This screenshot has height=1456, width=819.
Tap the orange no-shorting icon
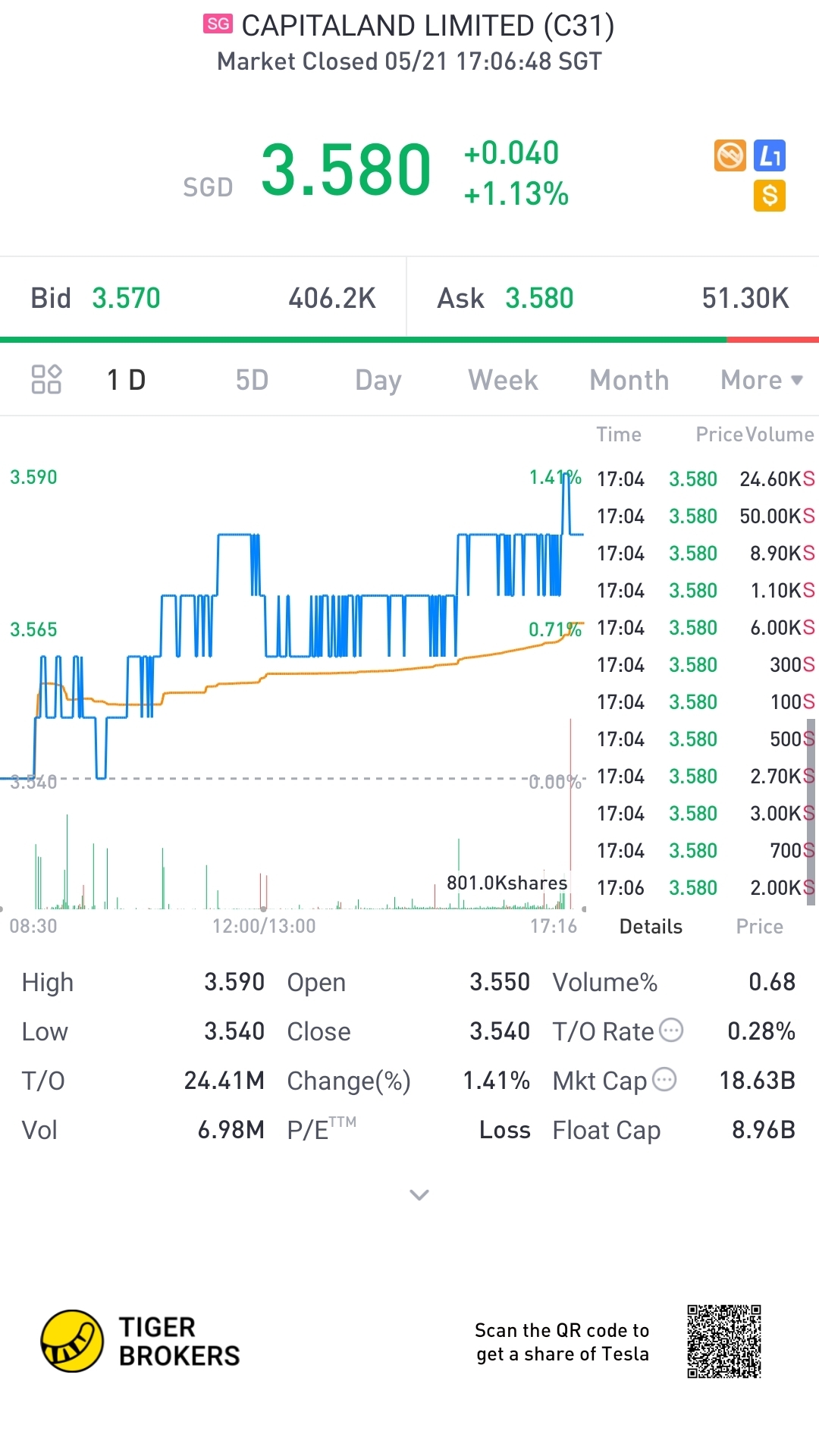tap(730, 155)
